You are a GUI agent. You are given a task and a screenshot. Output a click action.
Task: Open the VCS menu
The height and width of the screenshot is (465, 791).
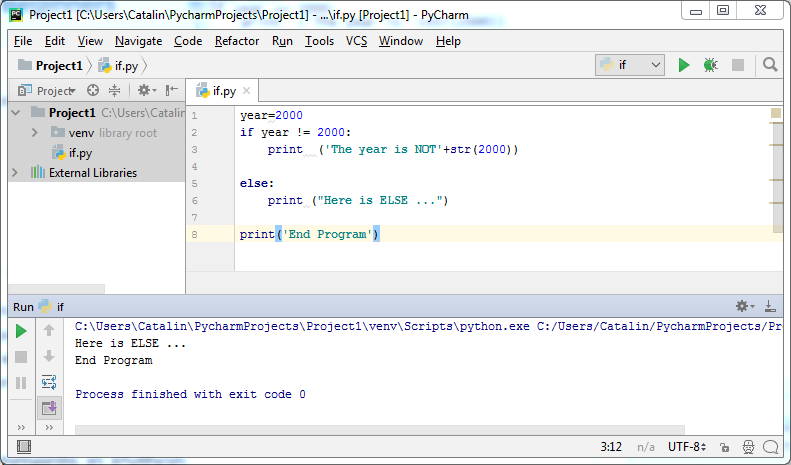356,41
